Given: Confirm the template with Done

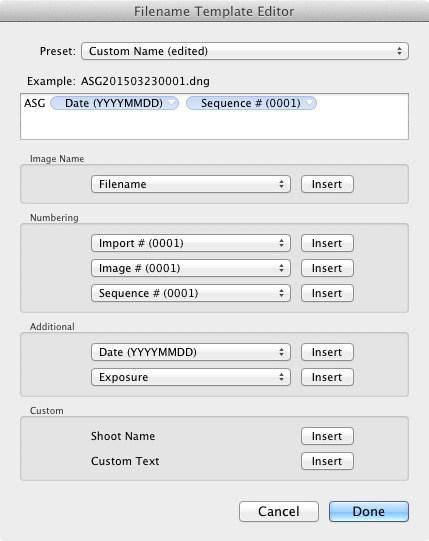Looking at the screenshot, I should click(369, 511).
